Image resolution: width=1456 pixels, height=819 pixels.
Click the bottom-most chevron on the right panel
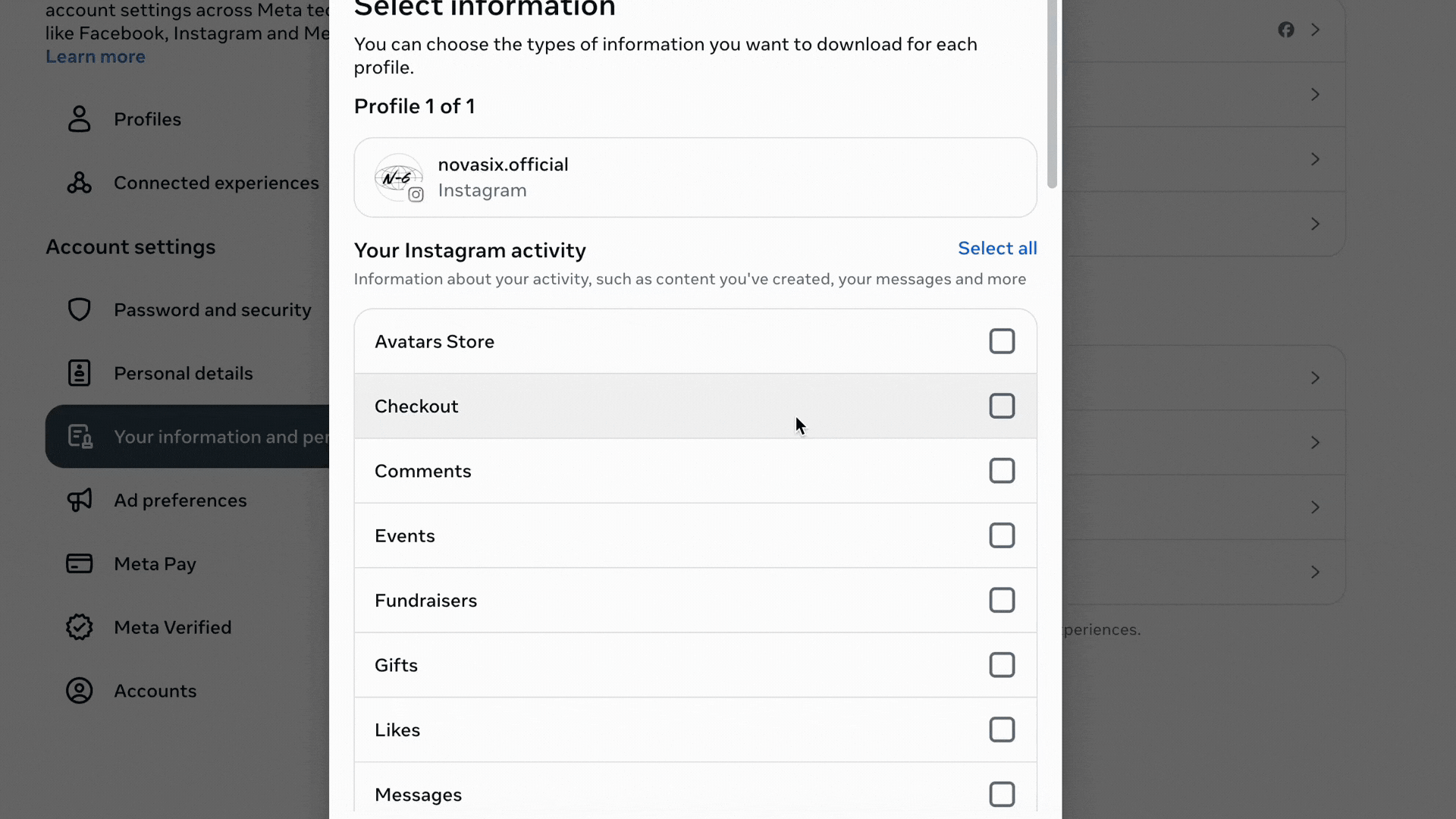pos(1316,572)
